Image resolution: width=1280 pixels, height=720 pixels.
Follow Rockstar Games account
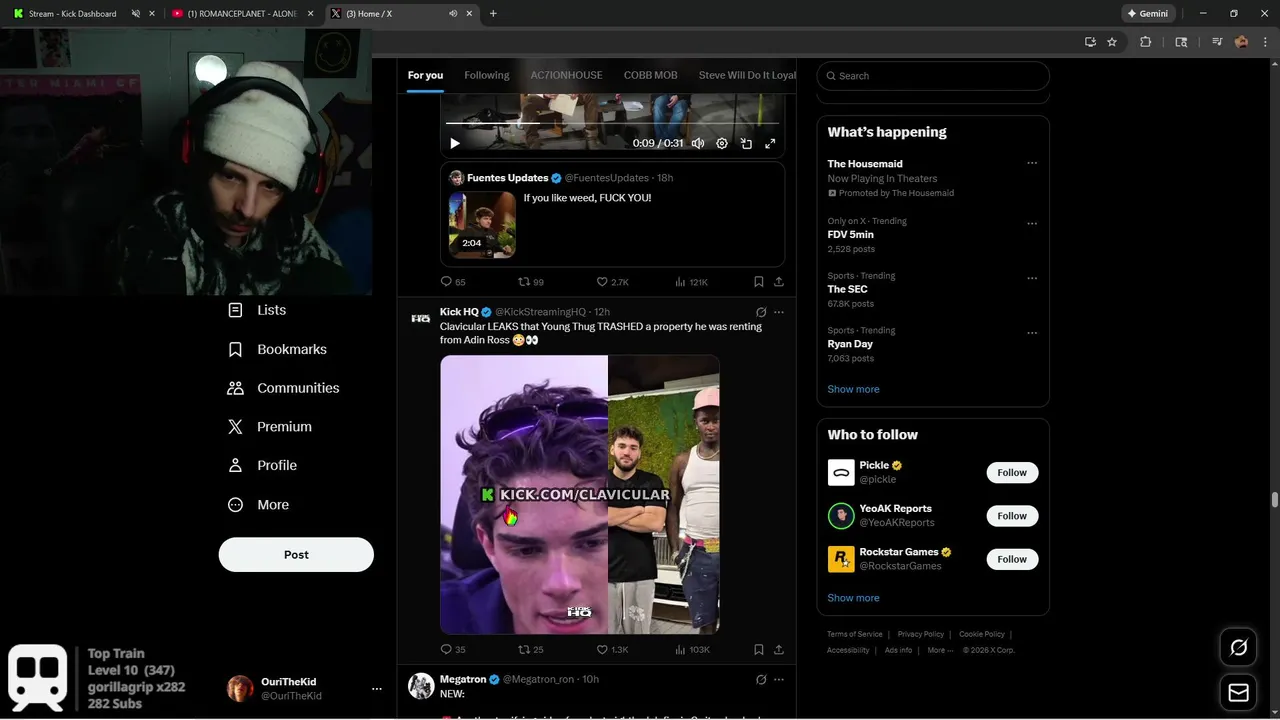pyautogui.click(x=1012, y=559)
